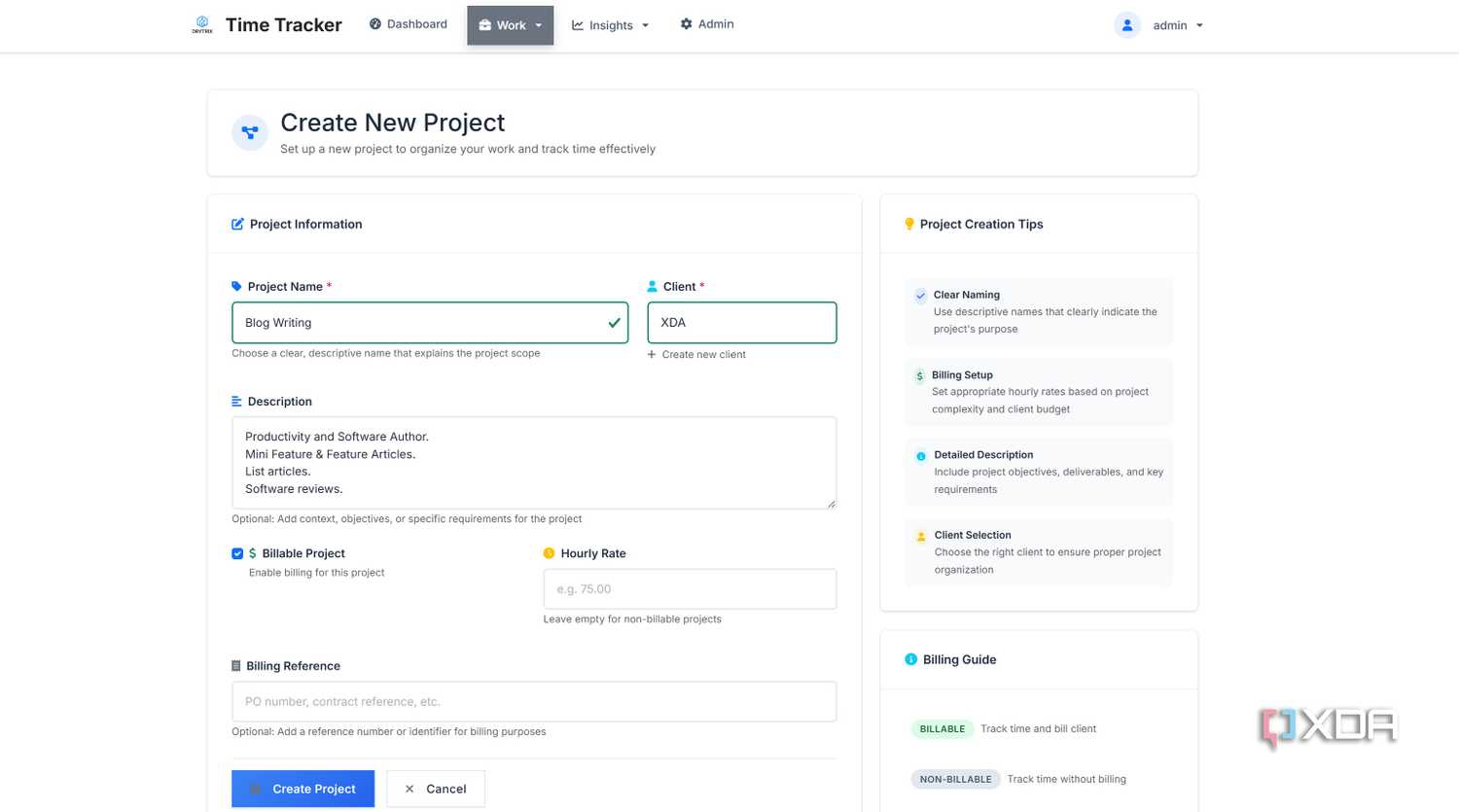Click into the Project Name field

click(x=430, y=323)
